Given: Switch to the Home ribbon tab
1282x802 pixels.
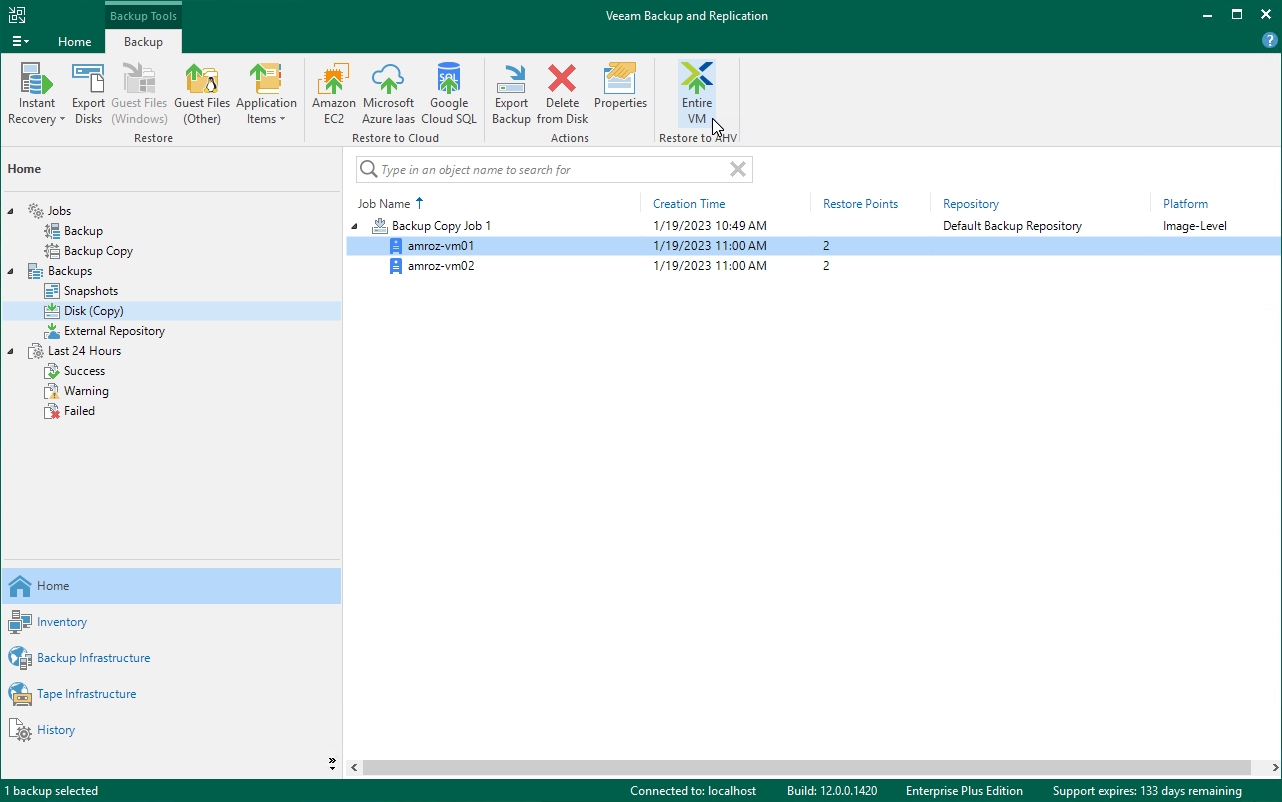Looking at the screenshot, I should pos(75,42).
